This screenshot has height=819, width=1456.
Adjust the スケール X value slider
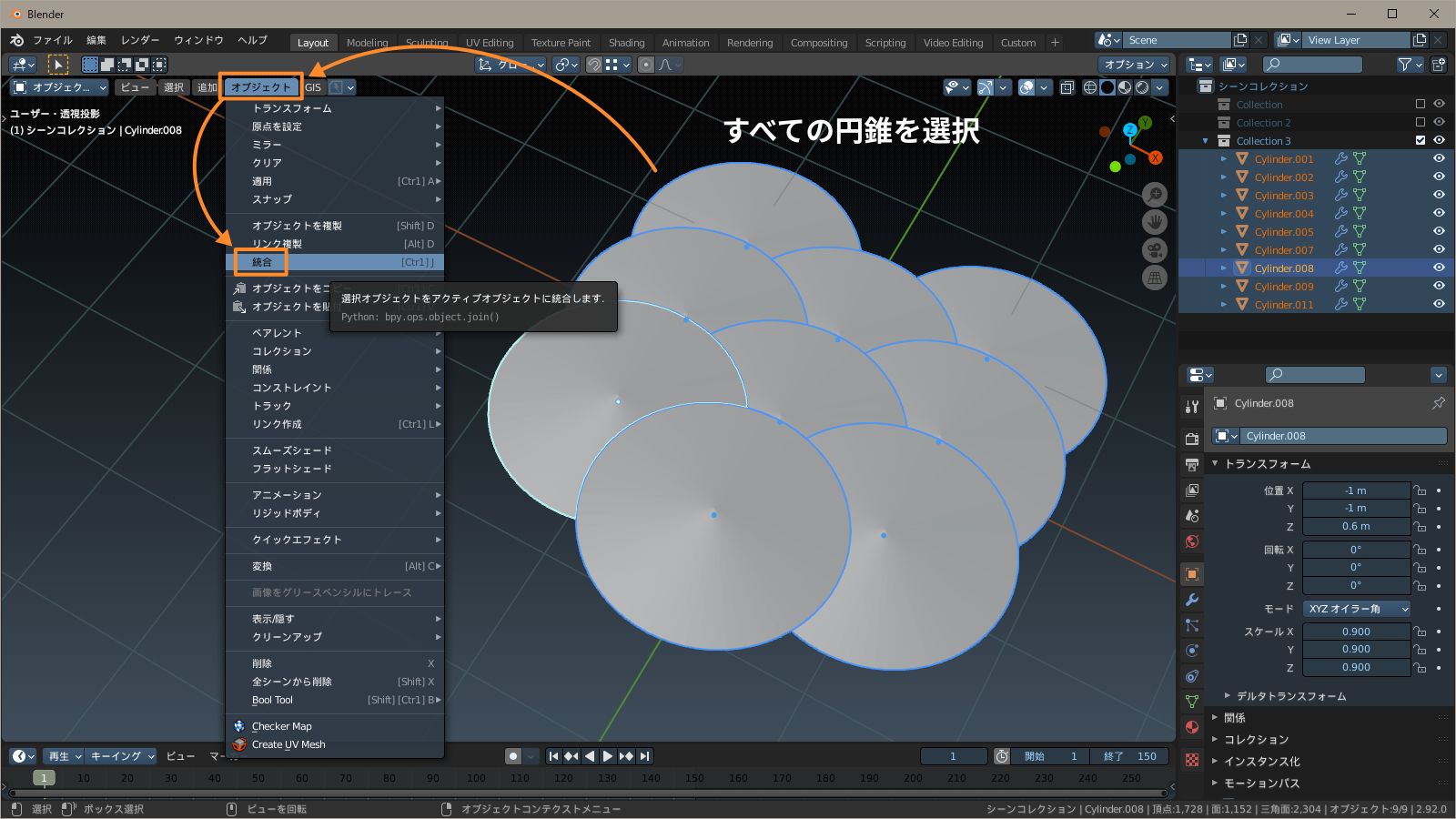1357,631
